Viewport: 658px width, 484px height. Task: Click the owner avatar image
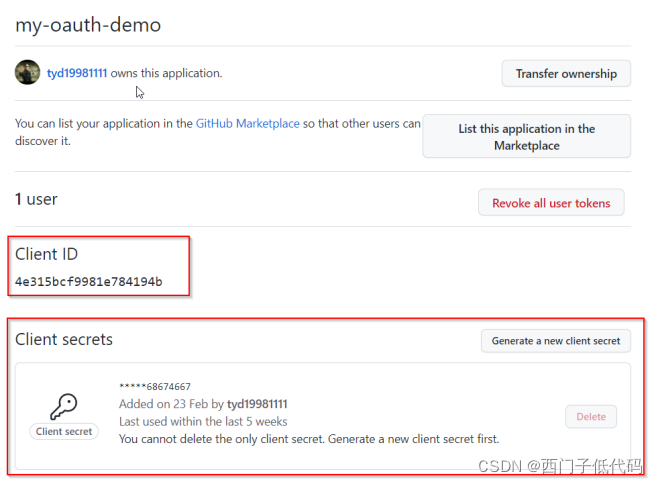pos(27,72)
